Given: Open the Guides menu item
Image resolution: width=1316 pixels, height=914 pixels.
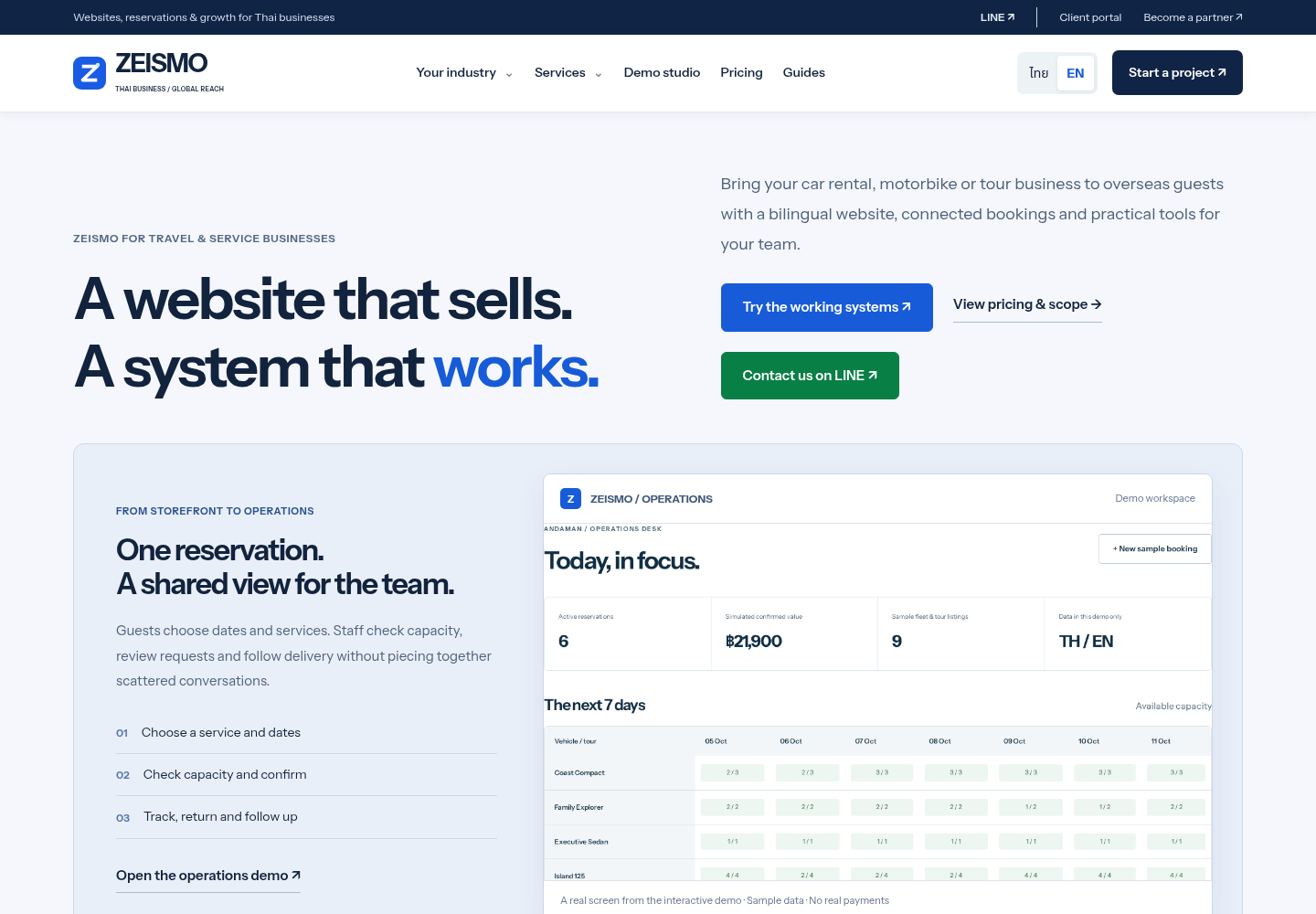Looking at the screenshot, I should 804,73.
